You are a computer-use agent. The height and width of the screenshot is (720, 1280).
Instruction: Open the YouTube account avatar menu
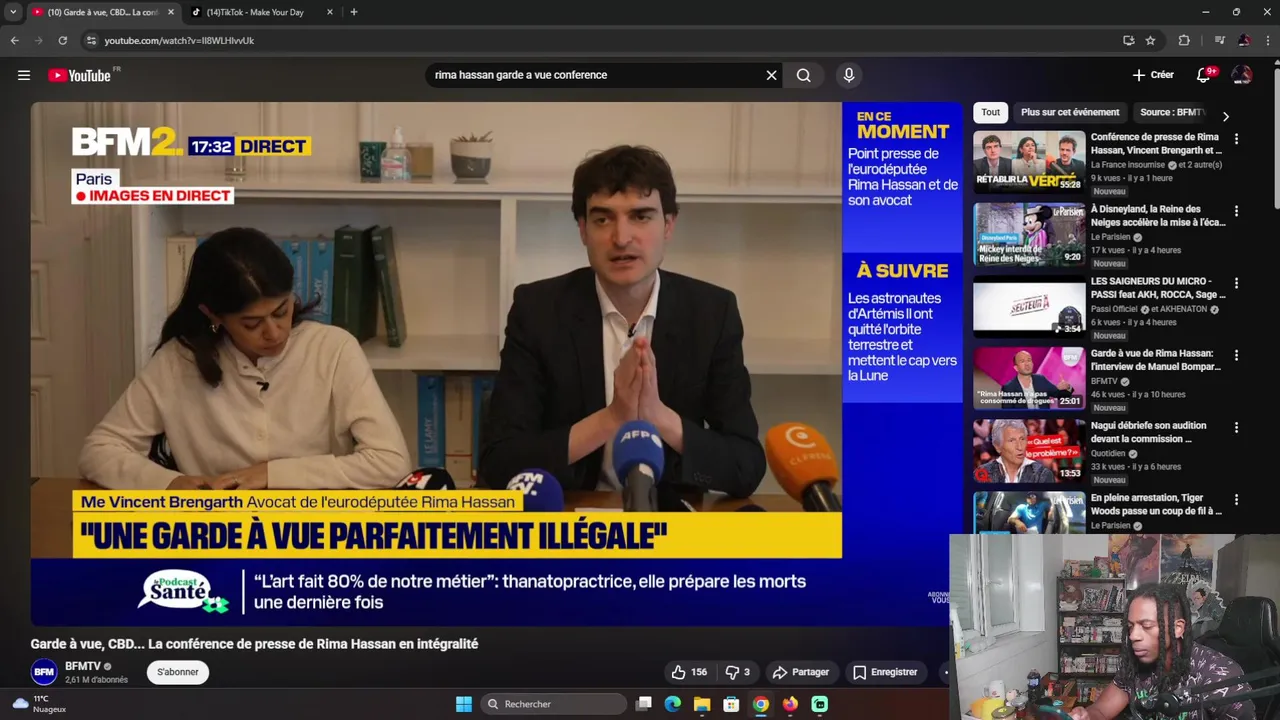click(1242, 75)
